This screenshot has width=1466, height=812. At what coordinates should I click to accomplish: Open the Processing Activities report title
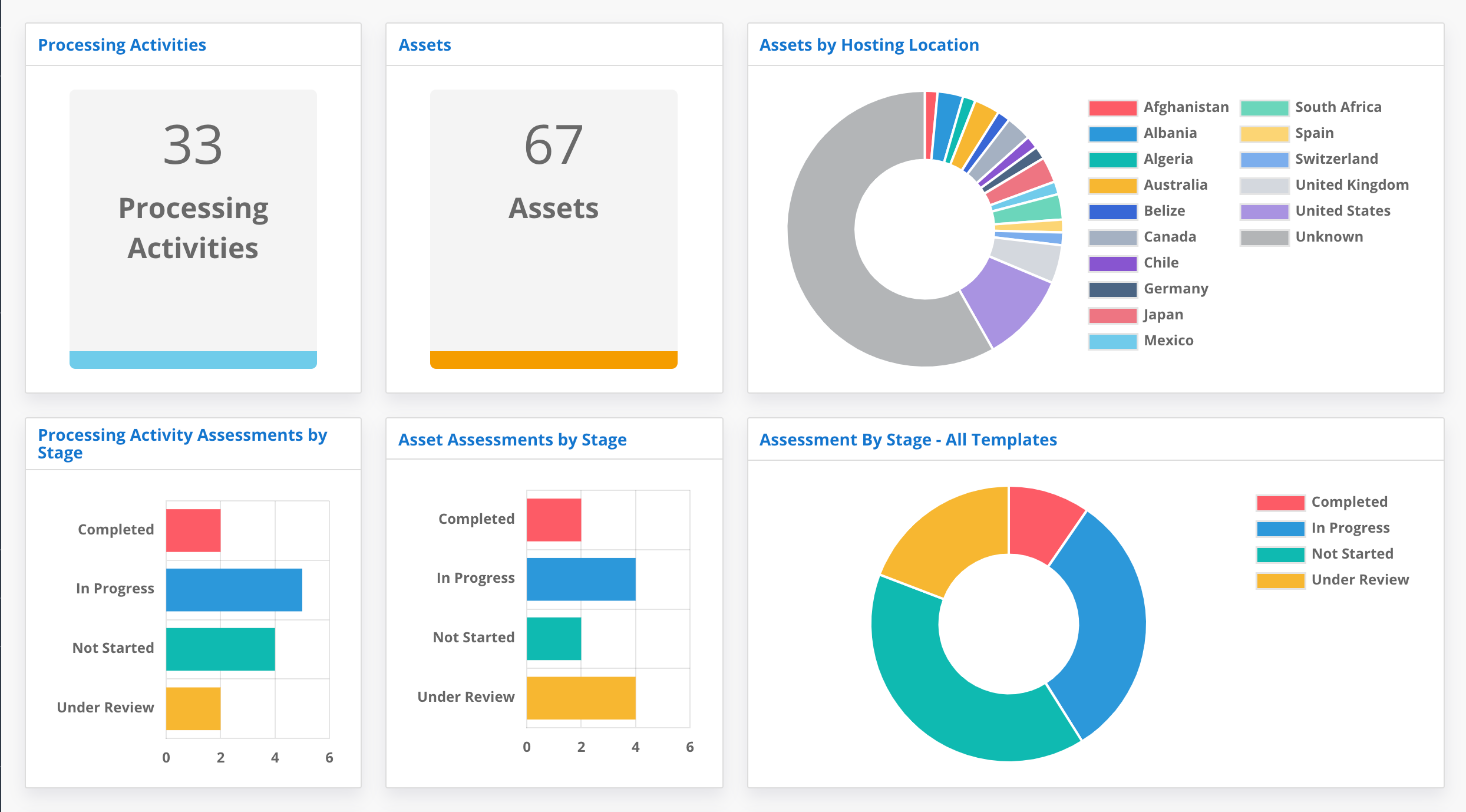pyautogui.click(x=122, y=44)
